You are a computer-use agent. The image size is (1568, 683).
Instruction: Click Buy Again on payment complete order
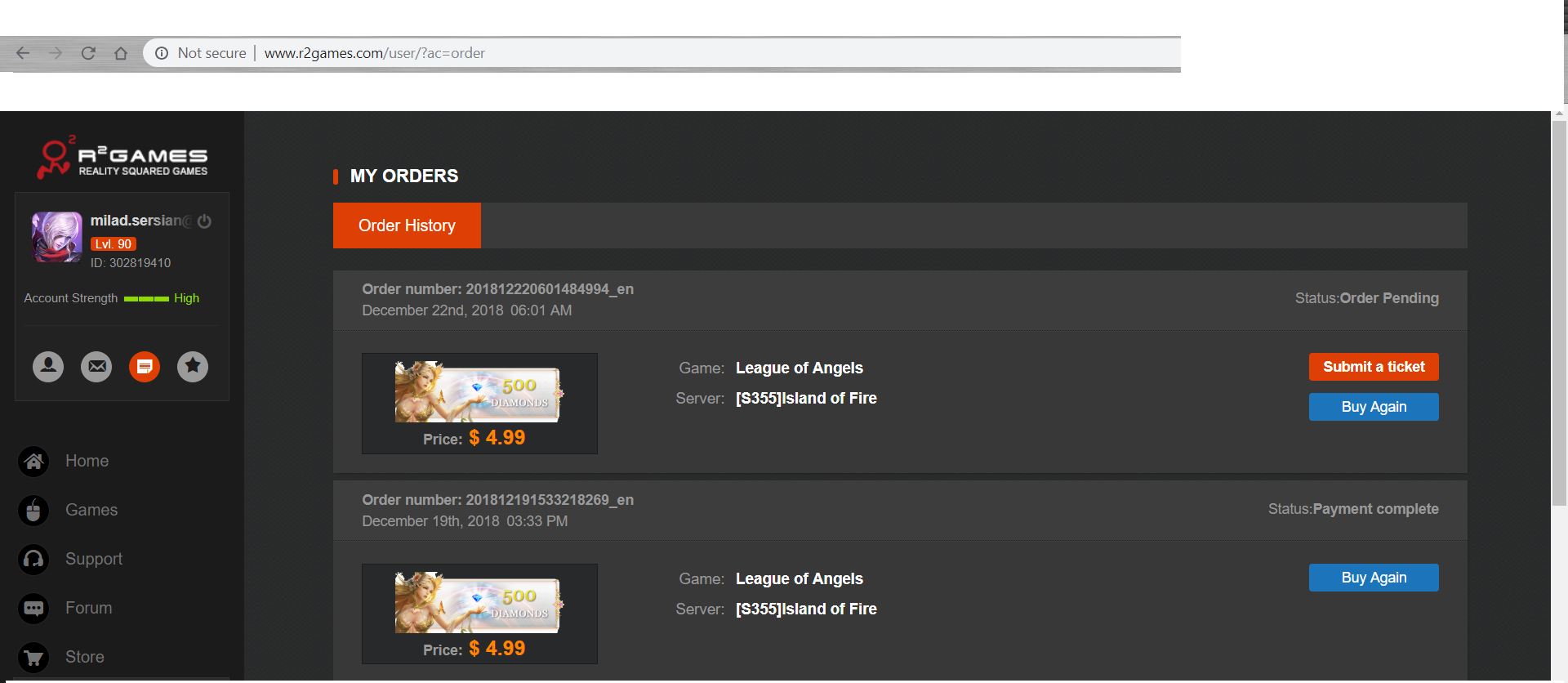[1373, 578]
